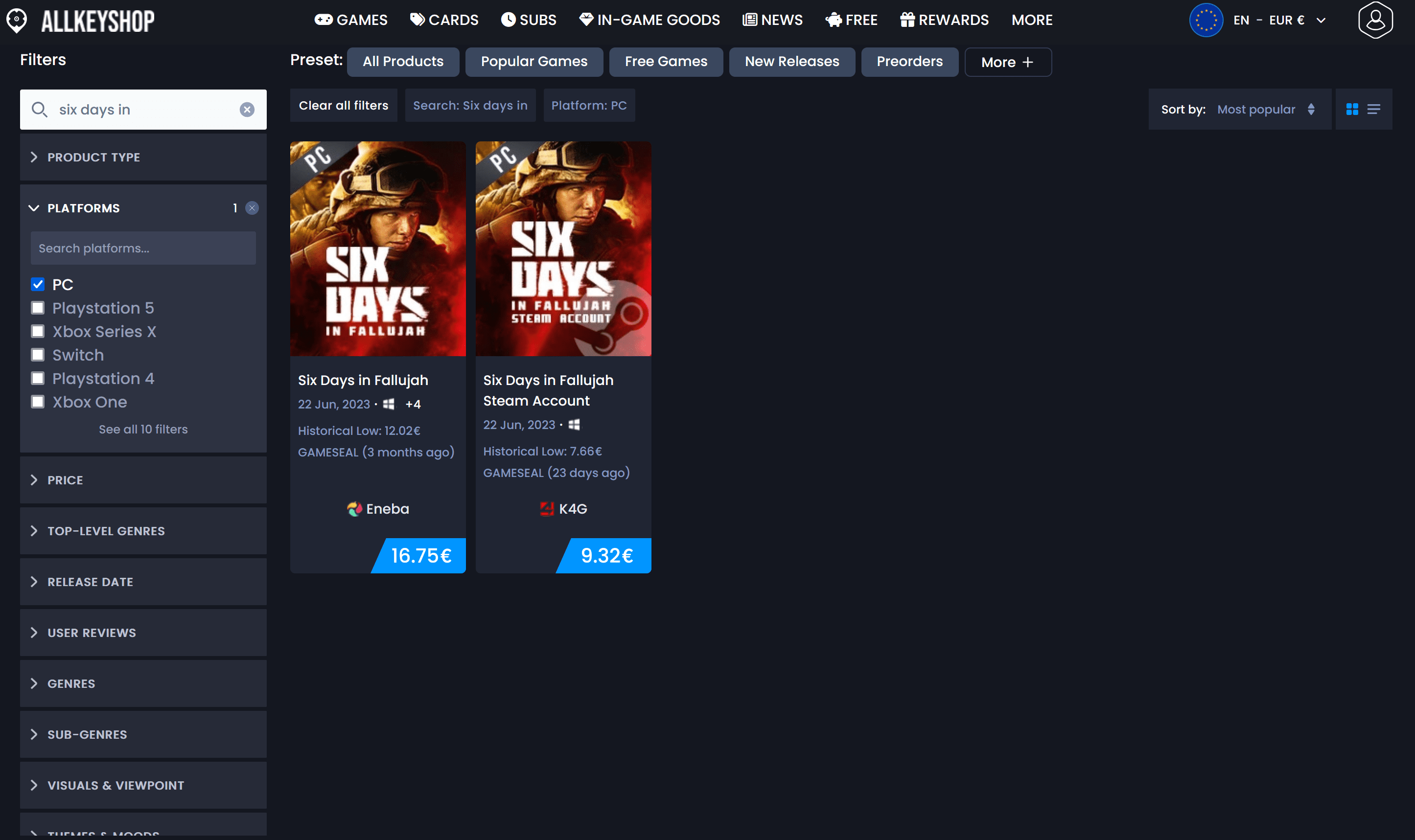Image resolution: width=1415 pixels, height=840 pixels.
Task: Click the Search platforms input field
Action: point(143,248)
